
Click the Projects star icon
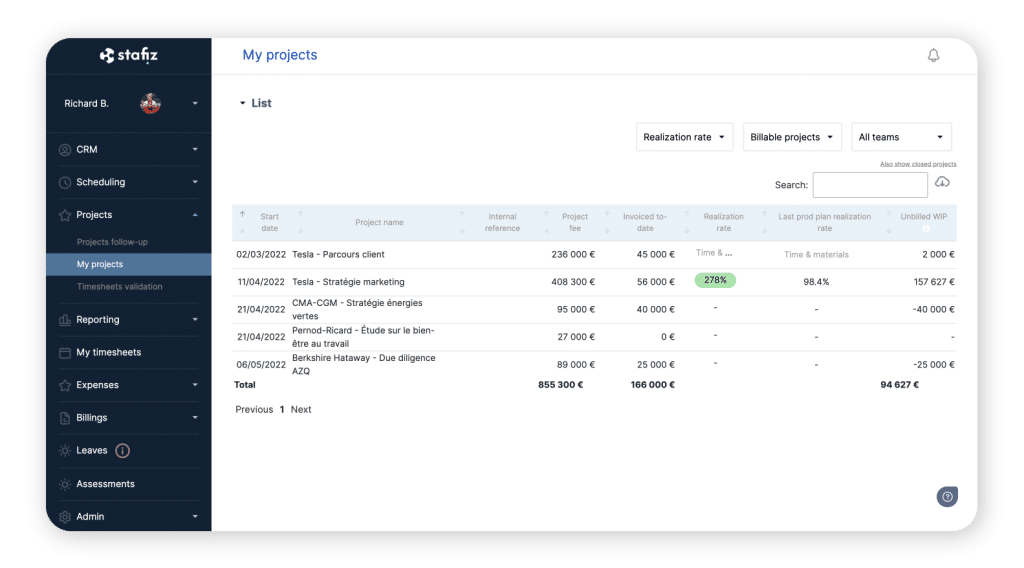click(x=65, y=215)
